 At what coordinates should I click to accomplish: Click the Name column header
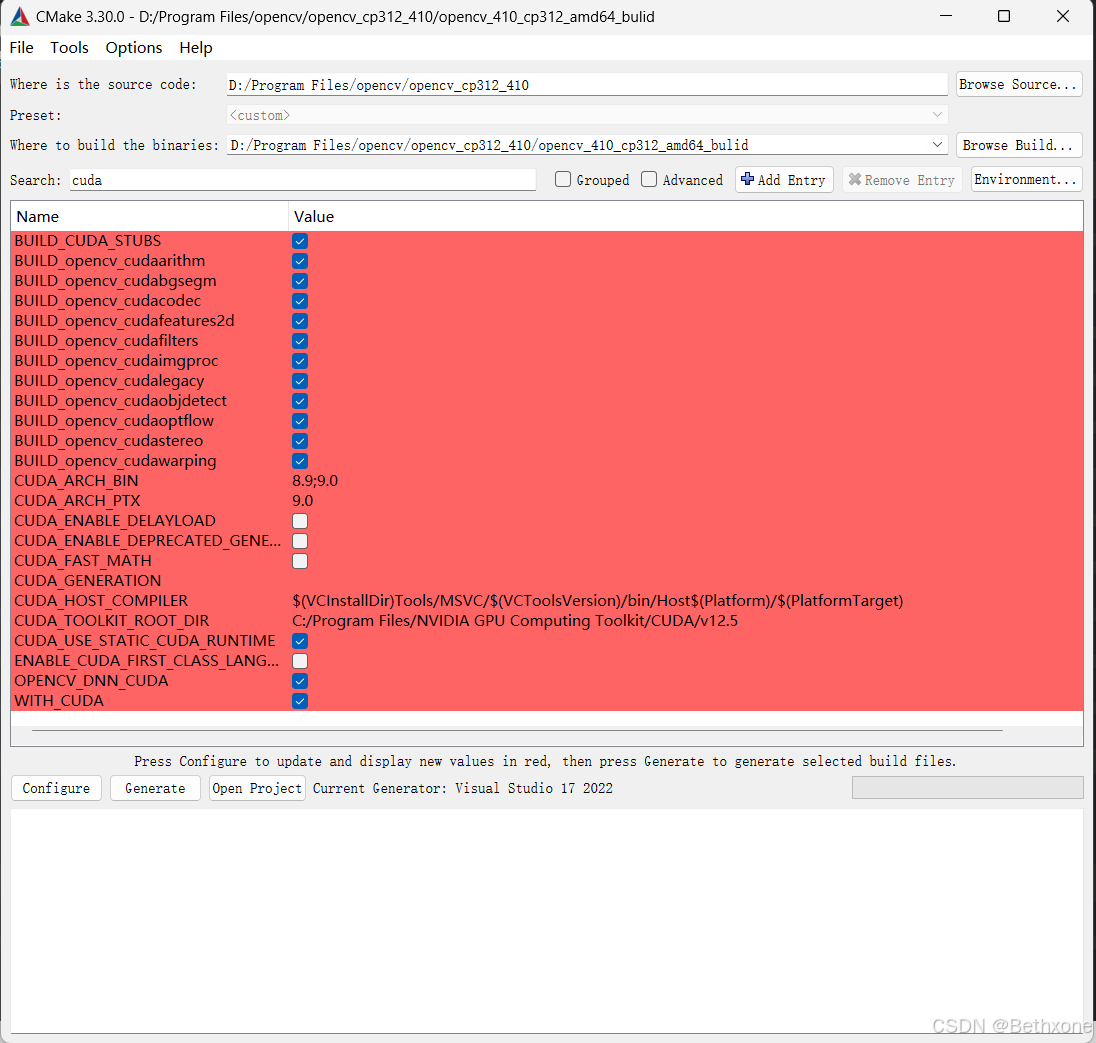point(150,217)
